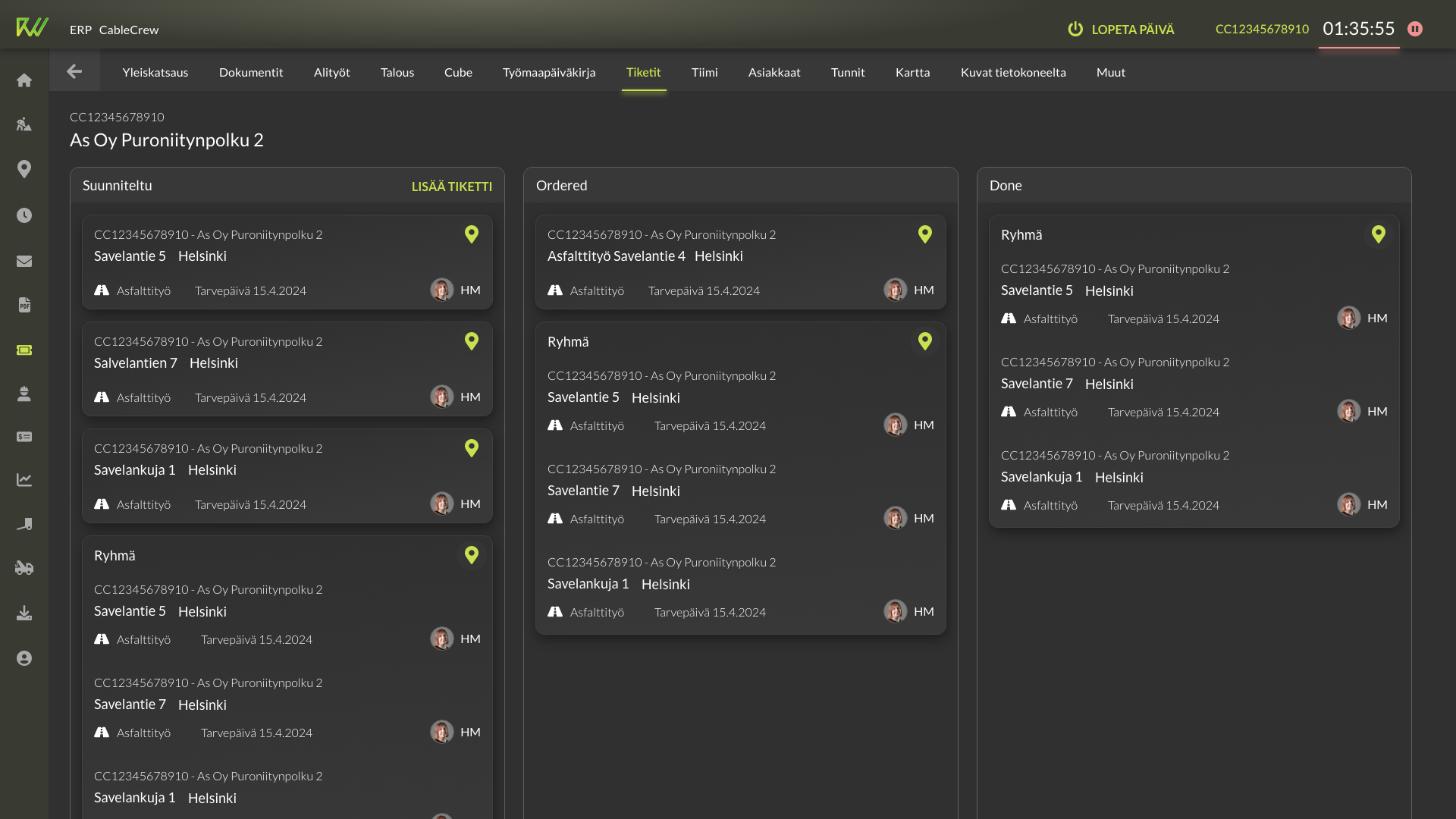The width and height of the screenshot is (1456, 819).
Task: Switch to the Talous tab
Action: [397, 72]
